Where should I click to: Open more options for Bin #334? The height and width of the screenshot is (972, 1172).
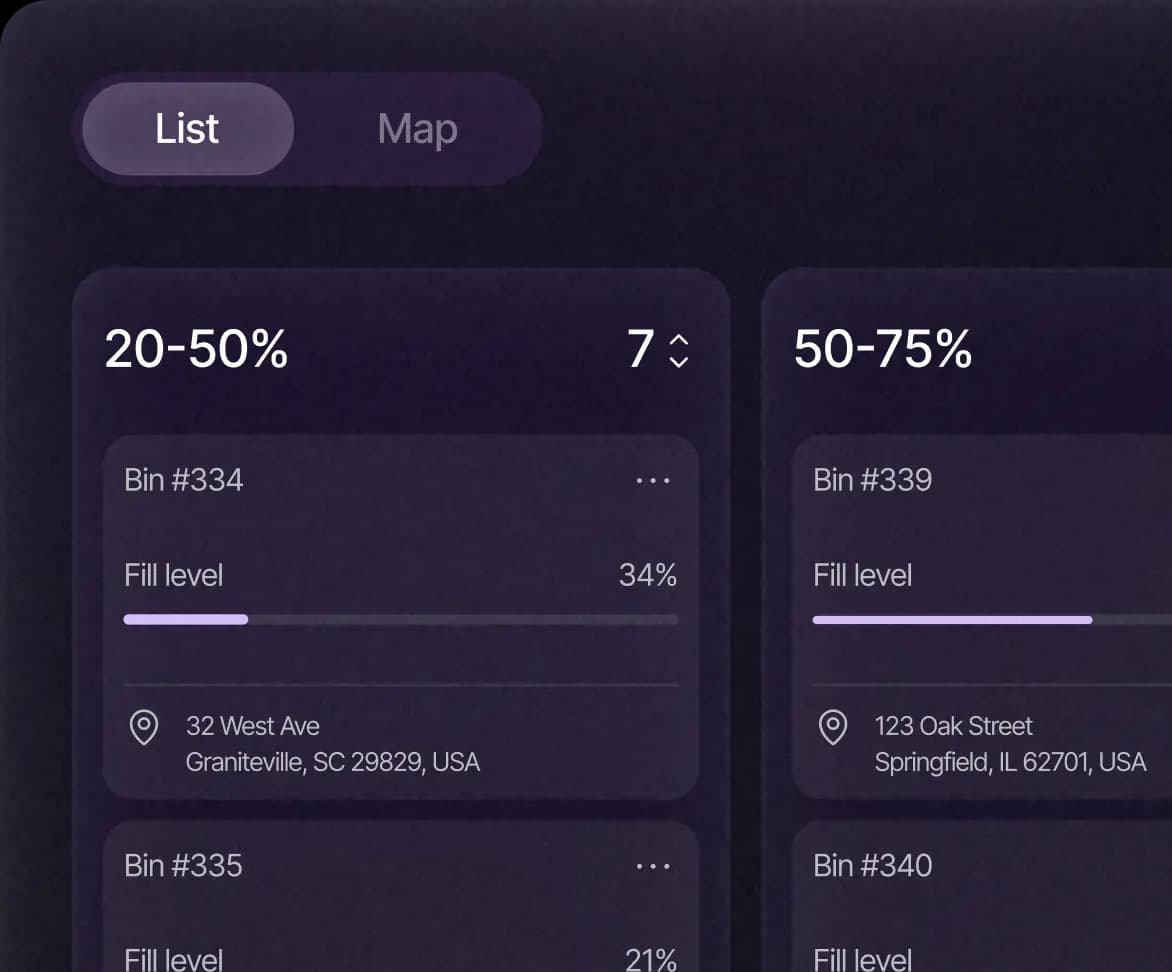pyautogui.click(x=653, y=481)
